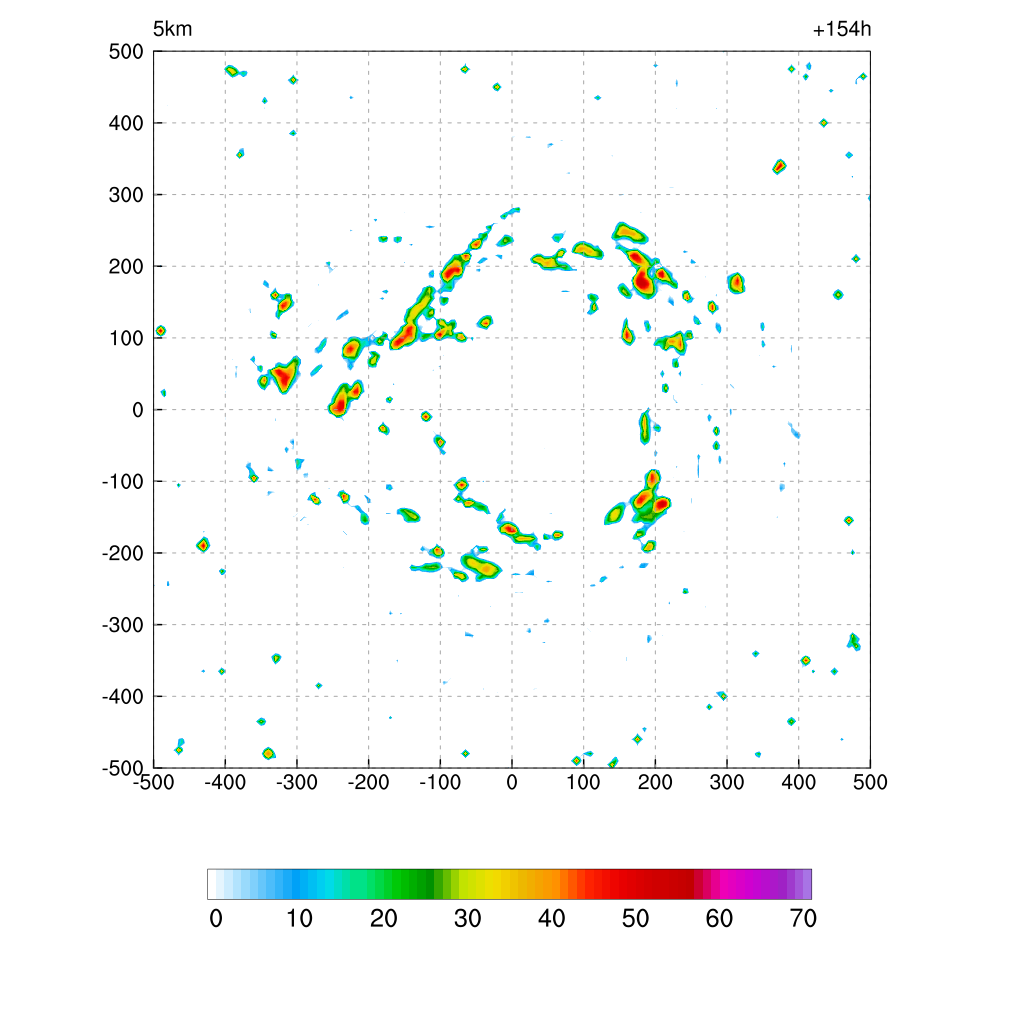Click the colorbar label "30"
This screenshot has height=1024, width=1024.
click(x=468, y=919)
